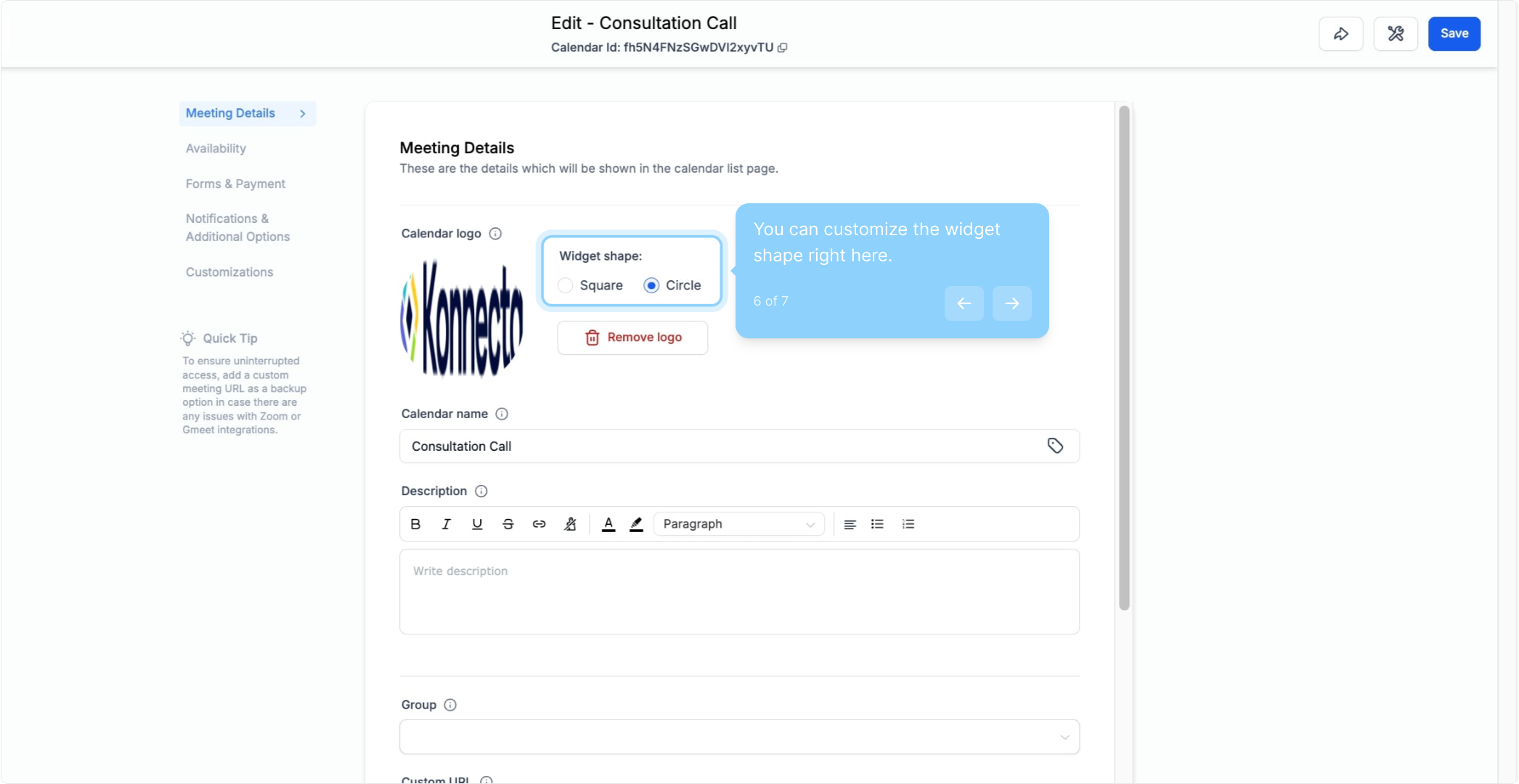1519x784 pixels.
Task: Insert a link in the description
Action: 539,524
